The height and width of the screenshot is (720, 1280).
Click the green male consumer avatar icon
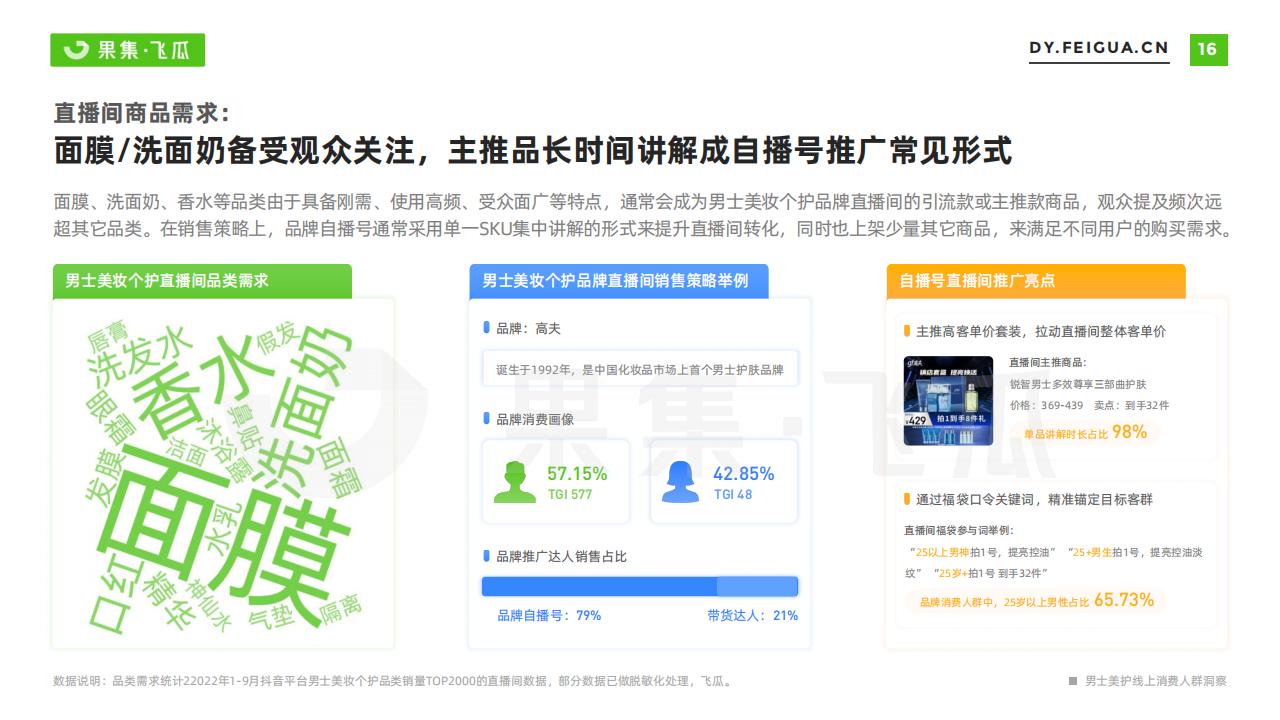515,482
